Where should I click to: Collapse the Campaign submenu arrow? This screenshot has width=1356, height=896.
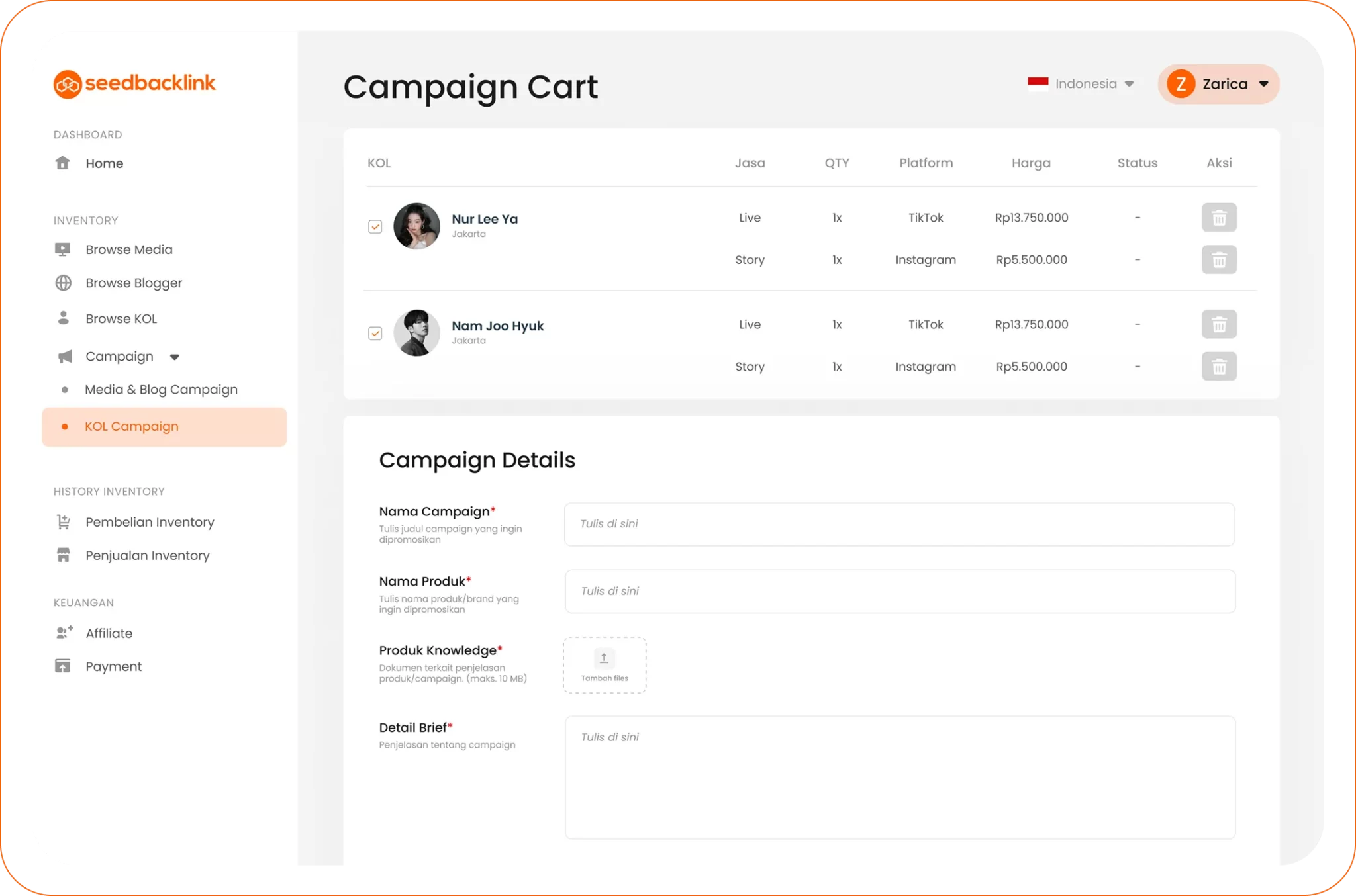175,357
